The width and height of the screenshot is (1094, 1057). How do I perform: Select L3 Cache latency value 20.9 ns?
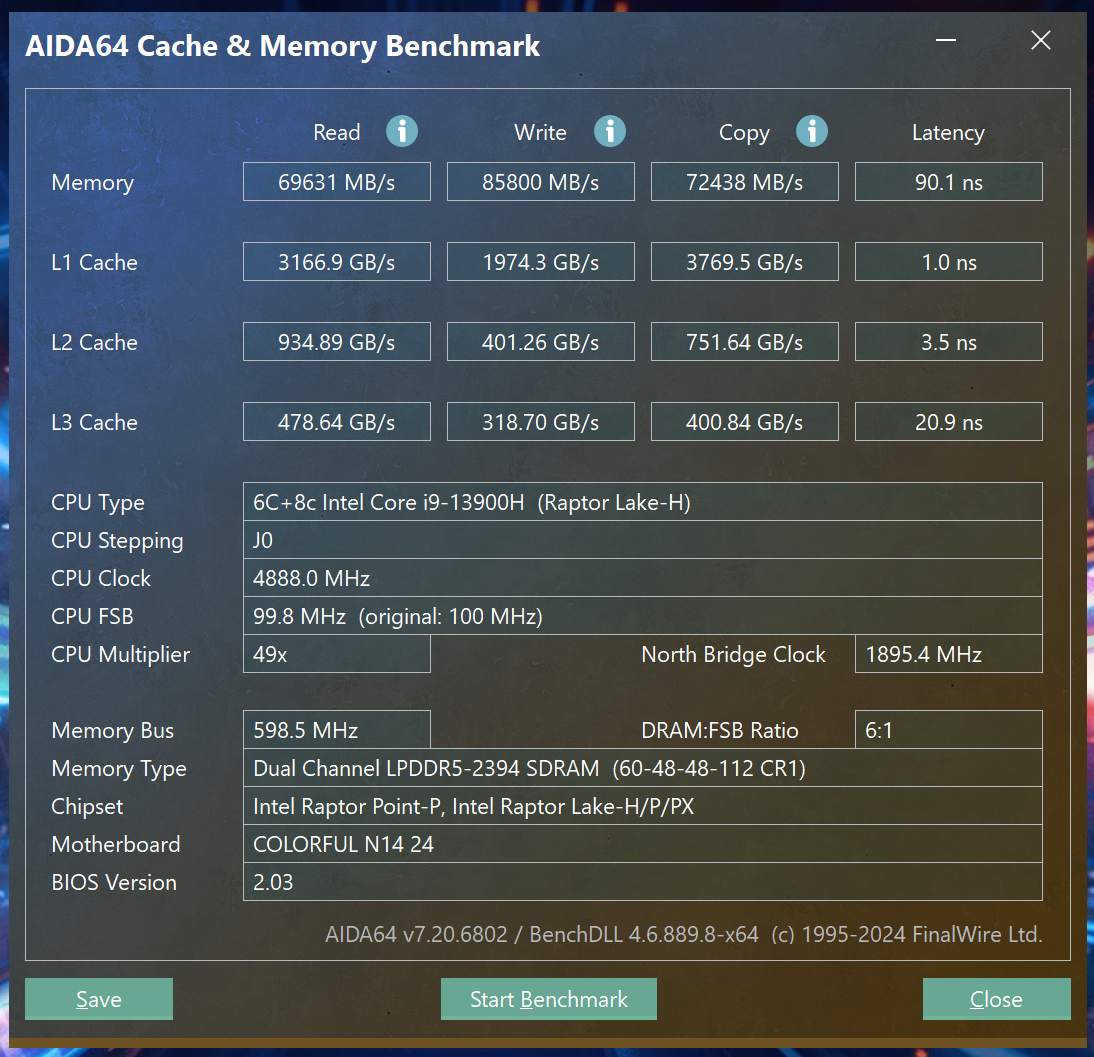coord(949,422)
